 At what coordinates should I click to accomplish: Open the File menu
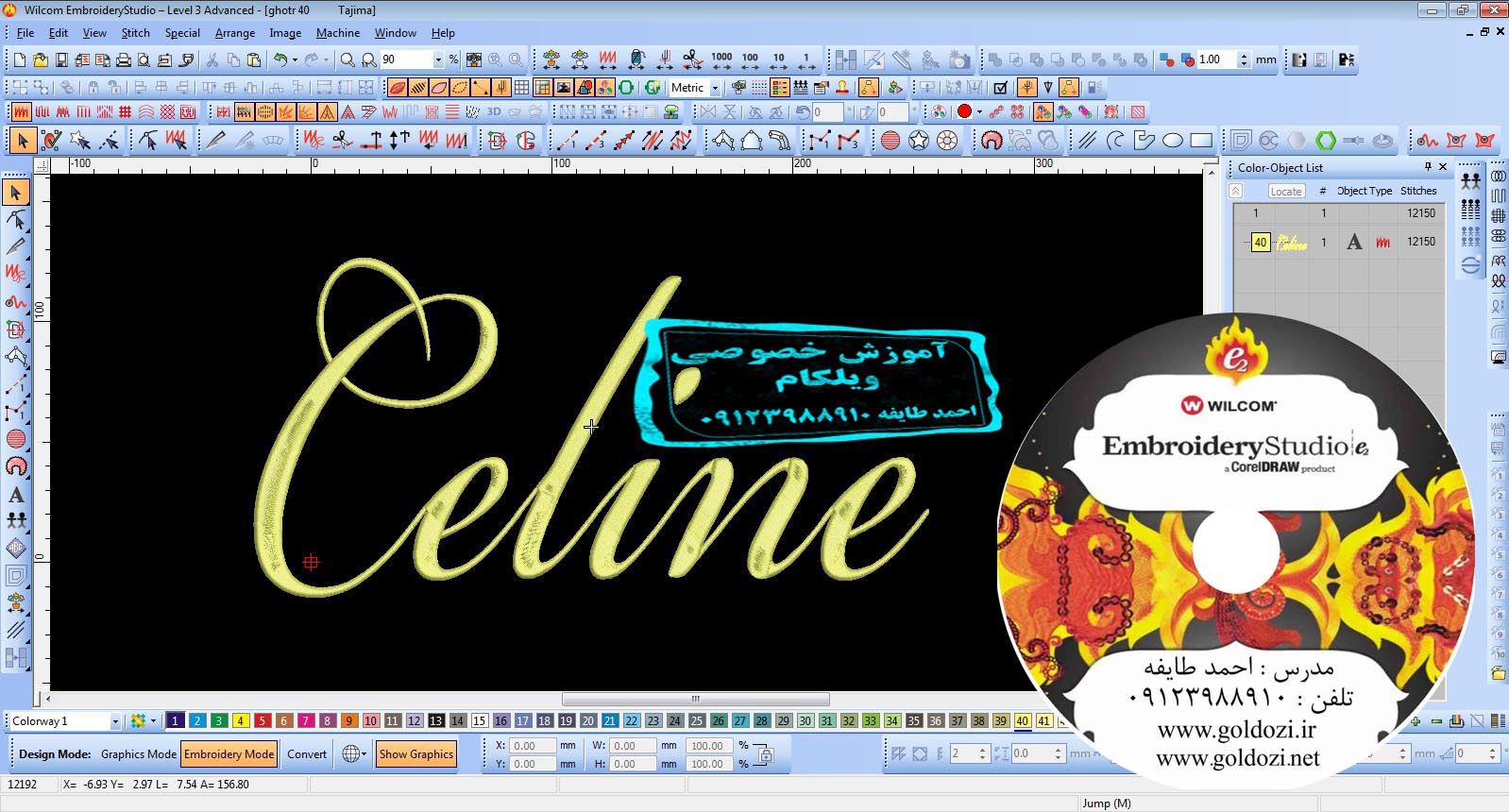click(25, 33)
